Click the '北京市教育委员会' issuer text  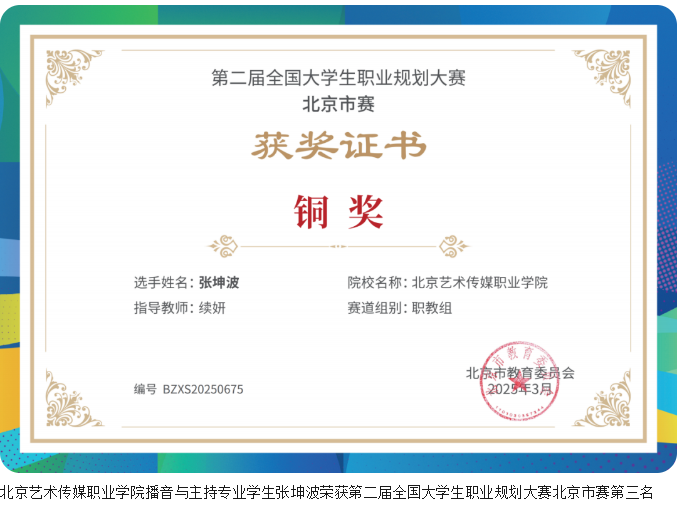coord(520,373)
